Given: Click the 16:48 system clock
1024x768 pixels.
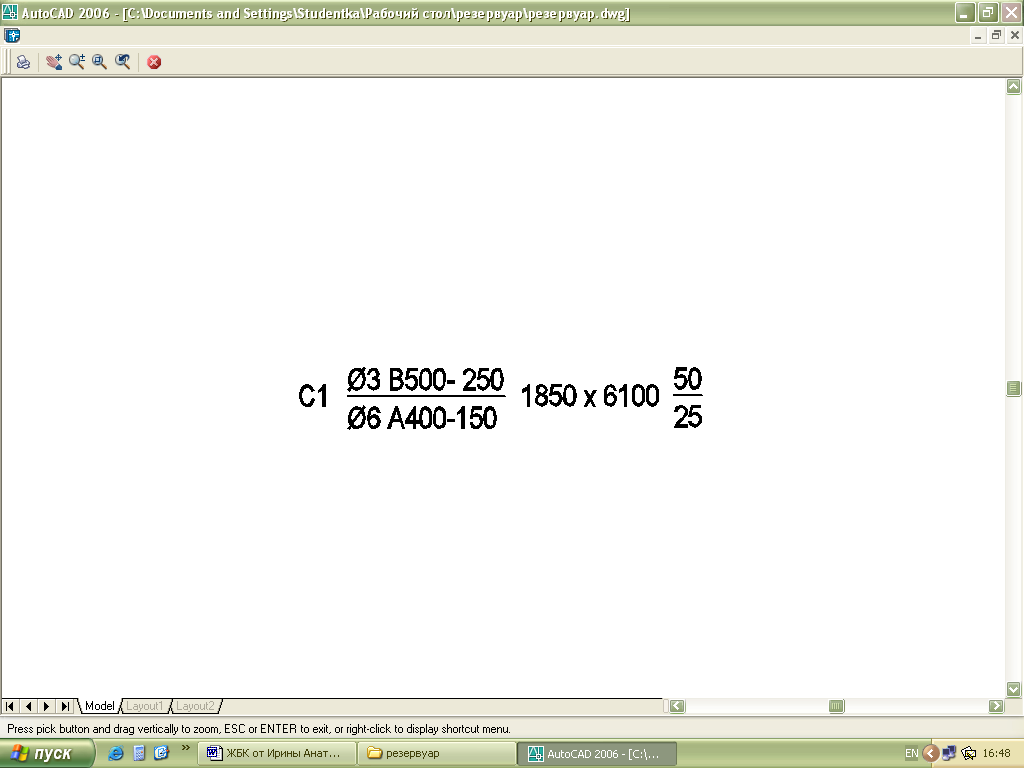Looking at the screenshot, I should (x=997, y=754).
